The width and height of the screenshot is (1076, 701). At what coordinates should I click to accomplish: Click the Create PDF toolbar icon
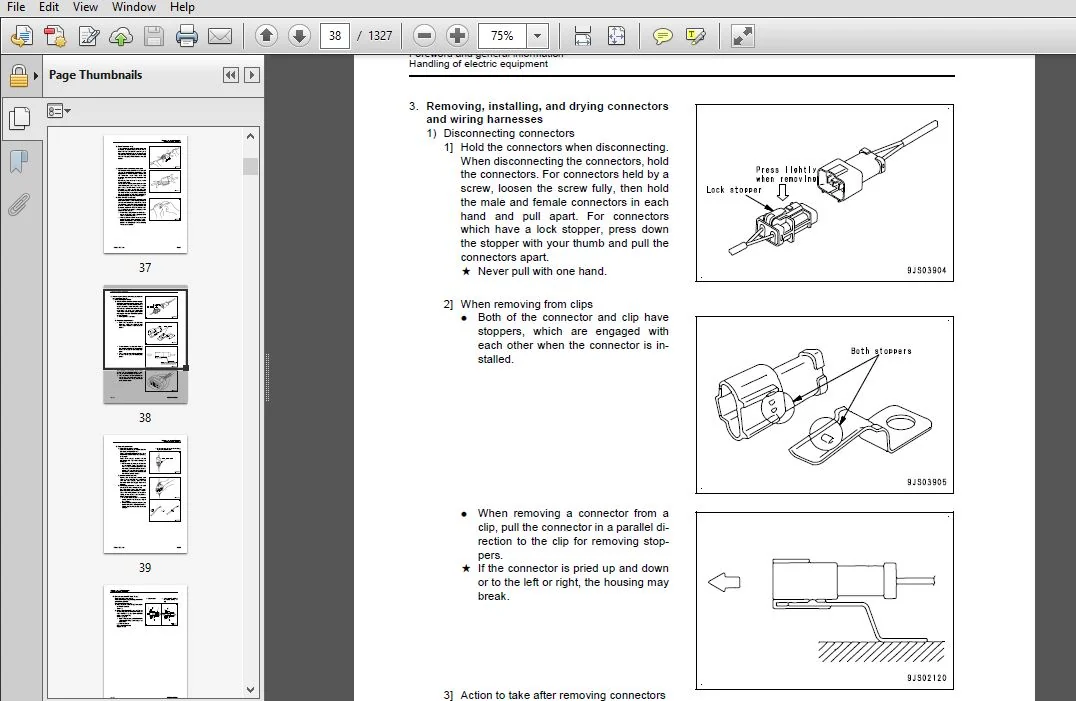(55, 36)
